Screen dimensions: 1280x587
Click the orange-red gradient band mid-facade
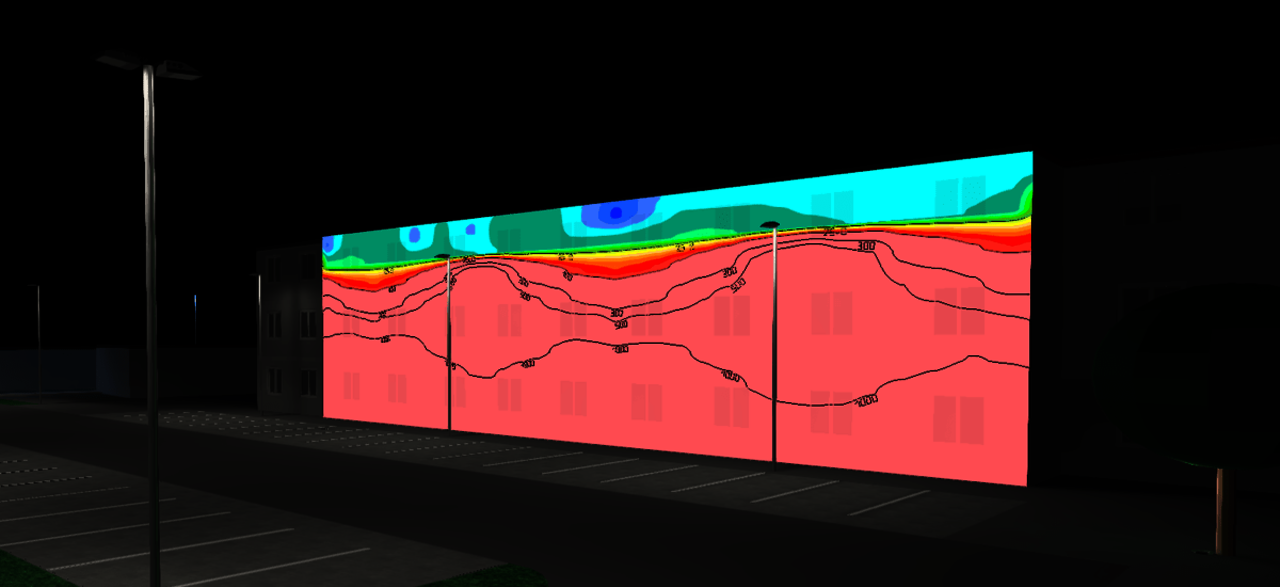pyautogui.click(x=610, y=264)
